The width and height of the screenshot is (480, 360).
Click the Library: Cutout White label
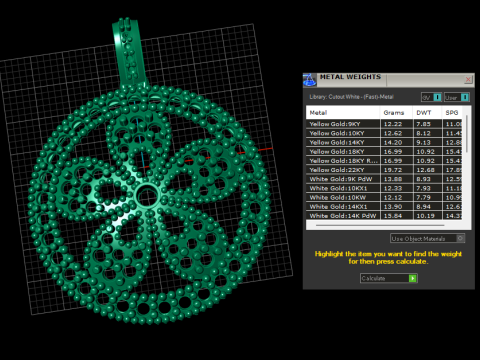[x=351, y=97]
